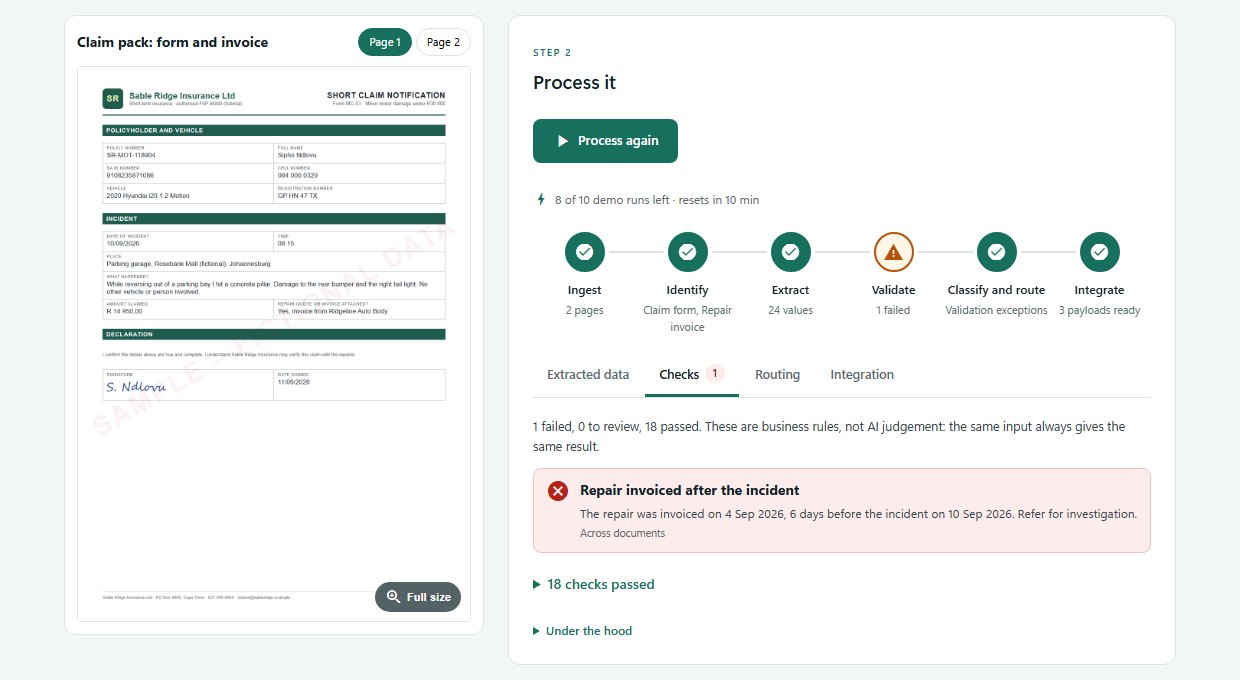The width and height of the screenshot is (1240, 680).
Task: Click 'Across documents' text in failed check
Action: click(x=622, y=533)
